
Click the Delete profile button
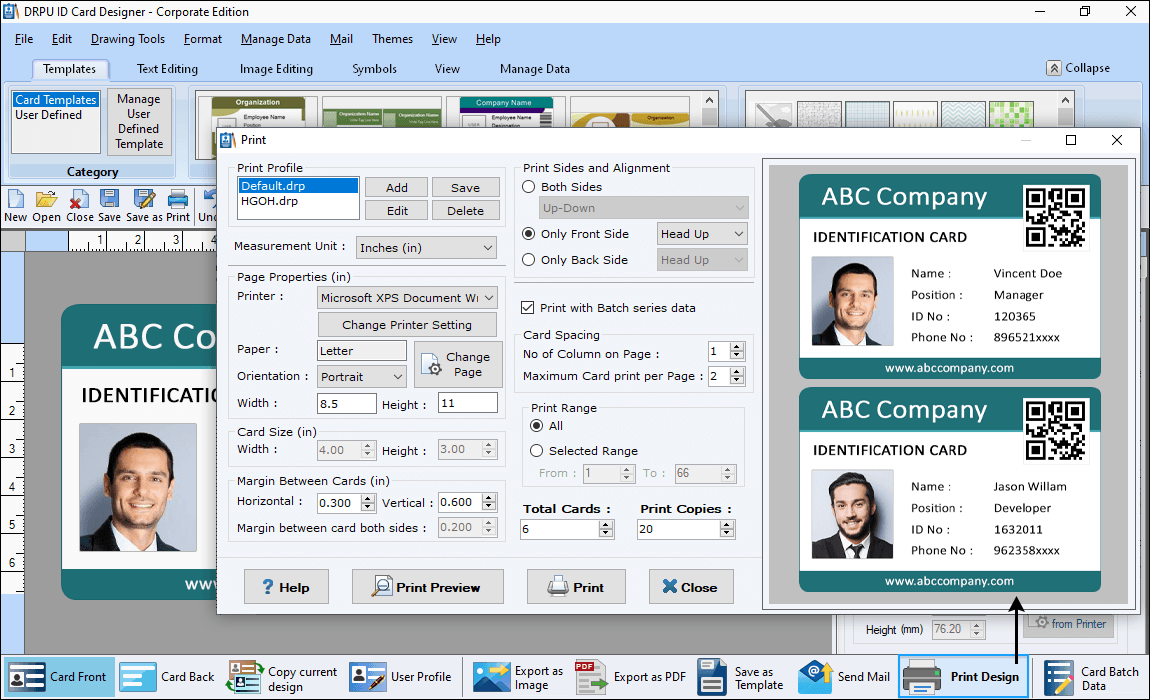pos(466,211)
